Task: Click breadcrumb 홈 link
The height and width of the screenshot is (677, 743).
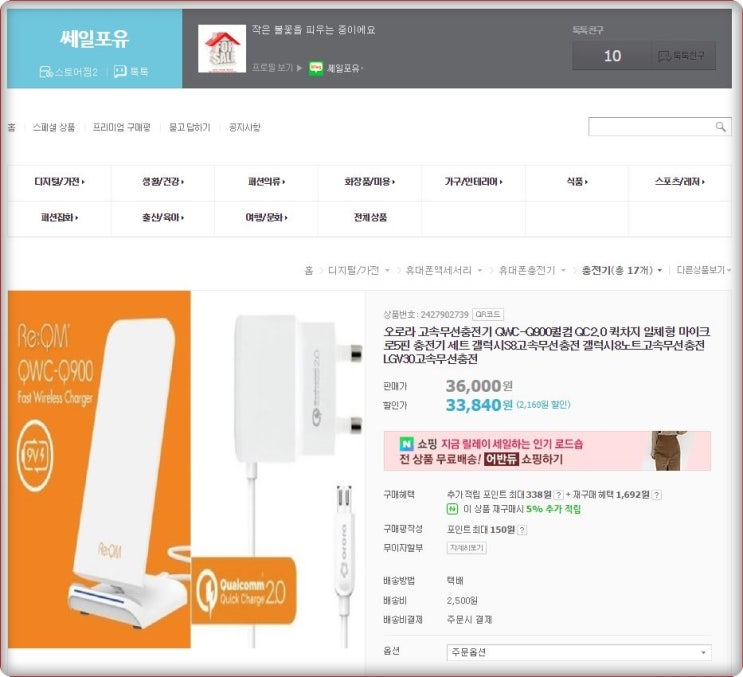Action: click(x=308, y=271)
